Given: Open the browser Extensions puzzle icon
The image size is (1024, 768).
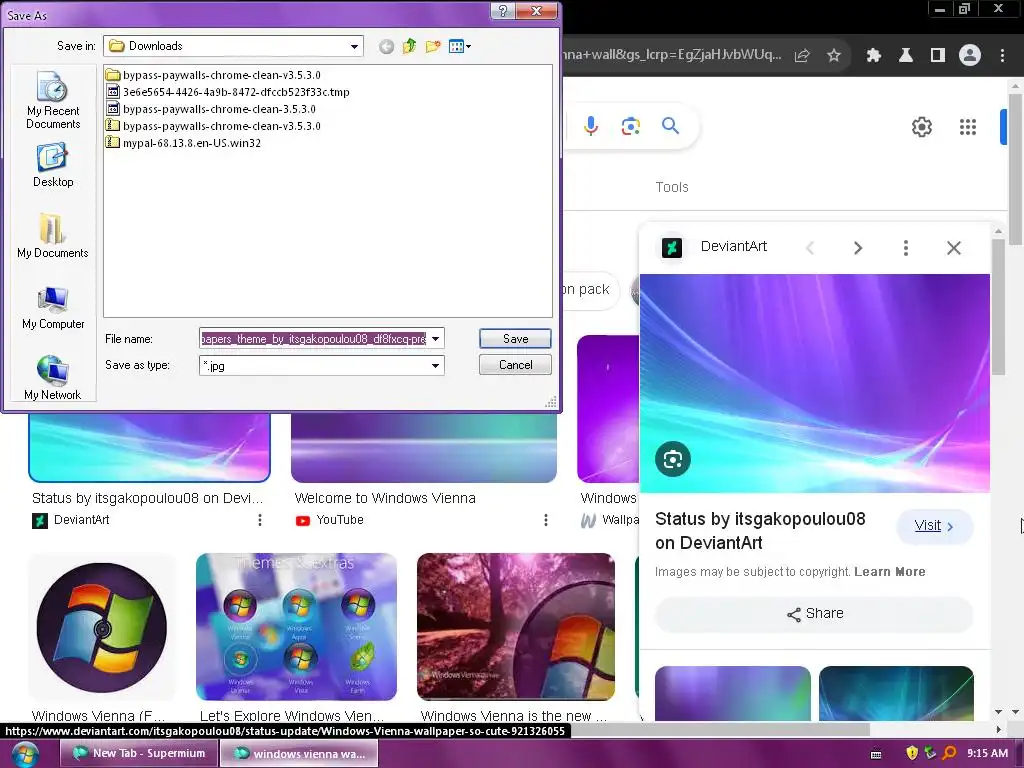Looking at the screenshot, I should click(874, 56).
